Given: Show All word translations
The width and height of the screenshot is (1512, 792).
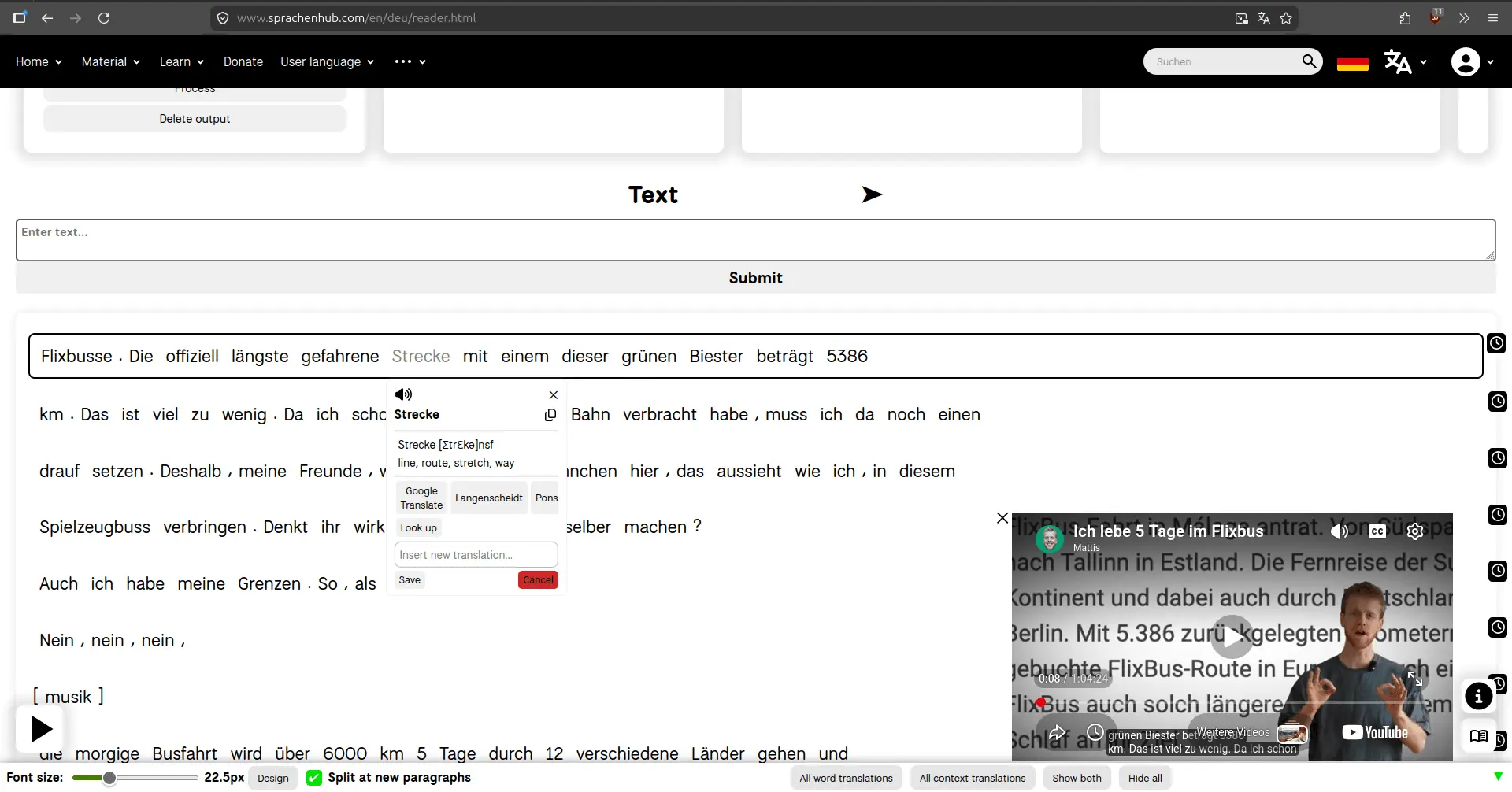Looking at the screenshot, I should tap(846, 778).
